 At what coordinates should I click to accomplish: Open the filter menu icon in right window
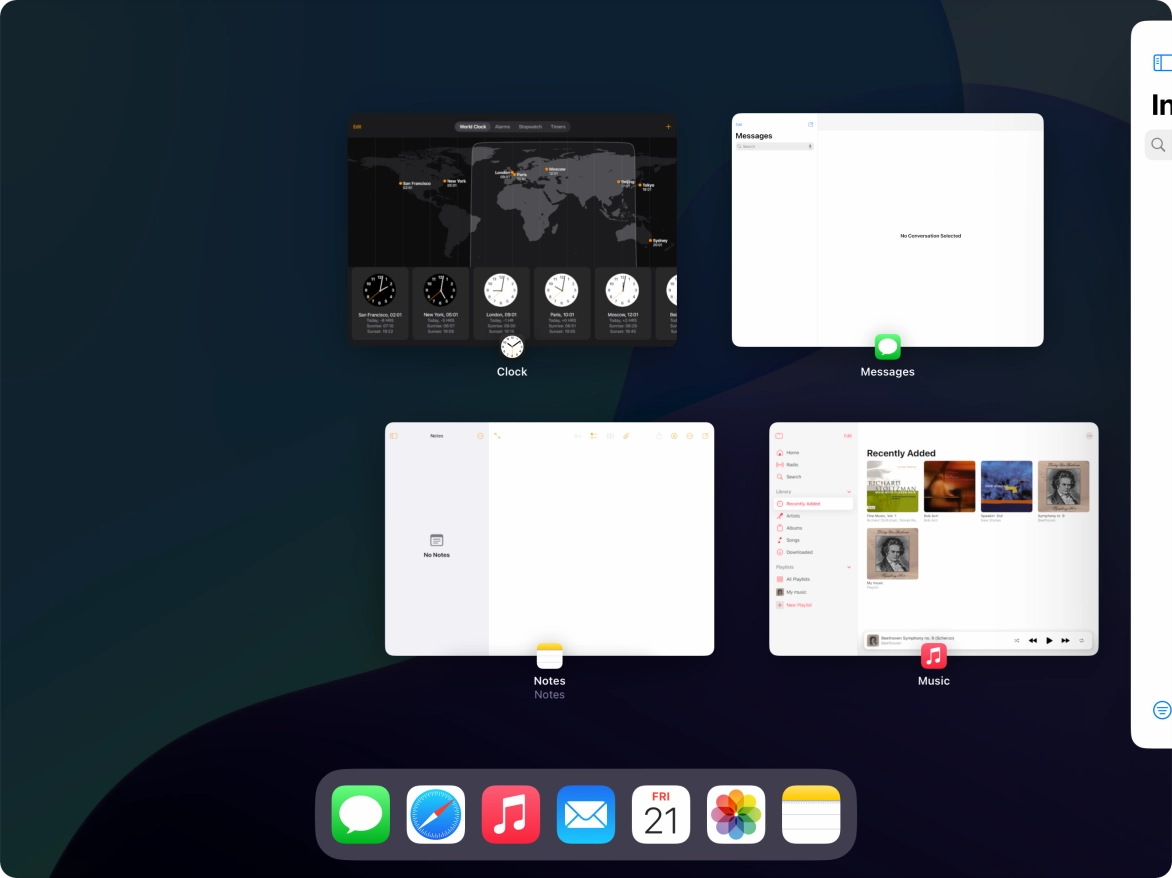[1161, 710]
